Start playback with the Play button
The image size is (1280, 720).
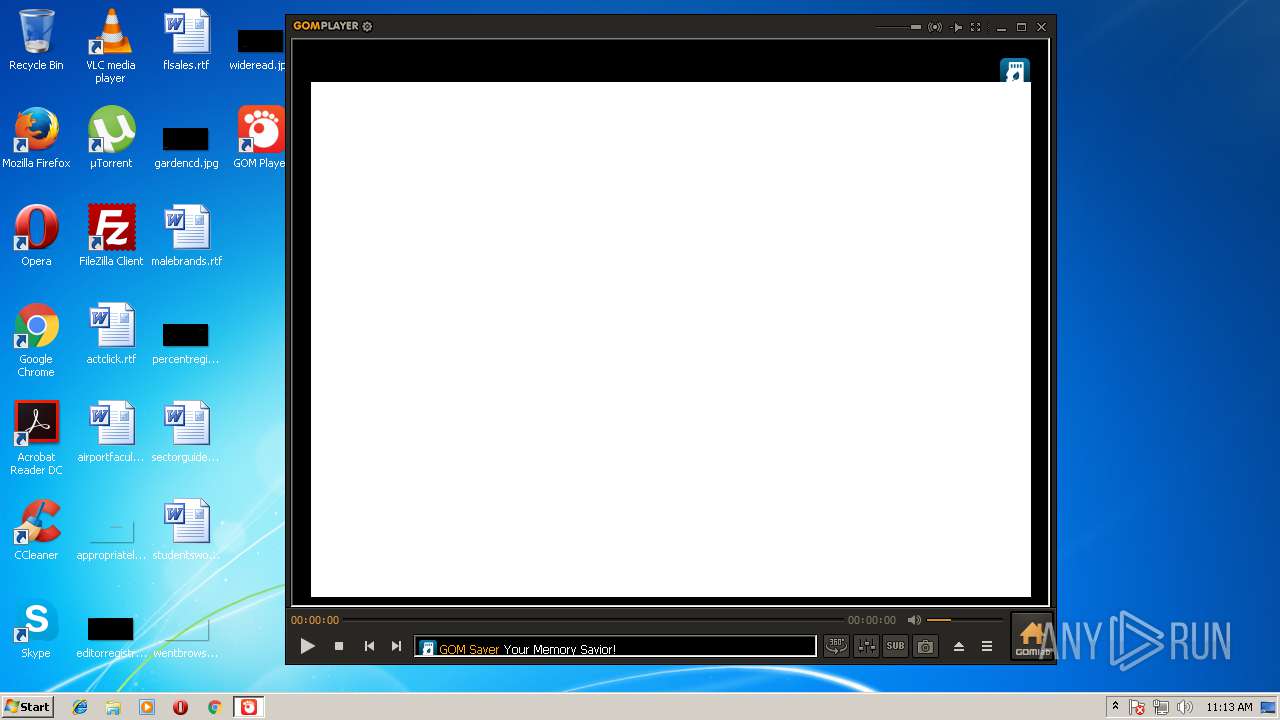click(x=308, y=647)
